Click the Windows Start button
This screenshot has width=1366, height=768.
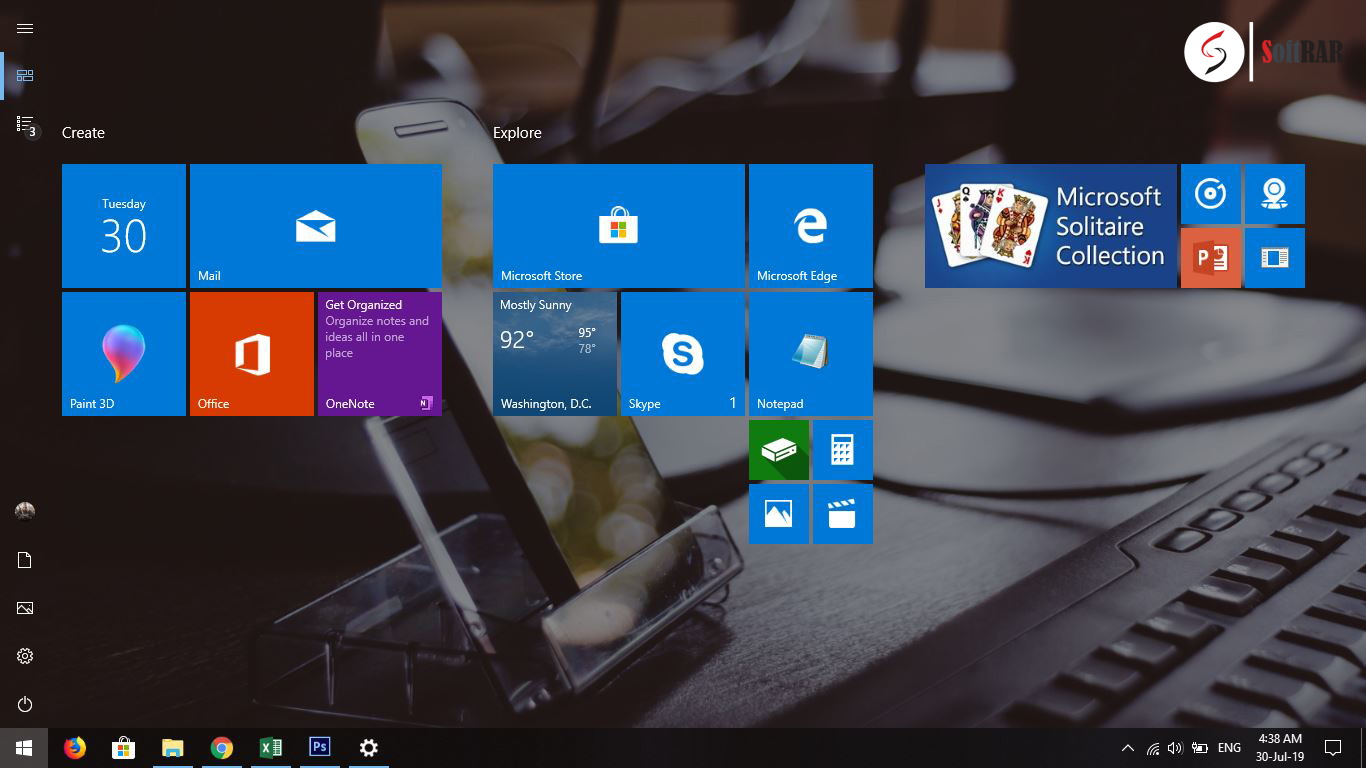click(24, 748)
